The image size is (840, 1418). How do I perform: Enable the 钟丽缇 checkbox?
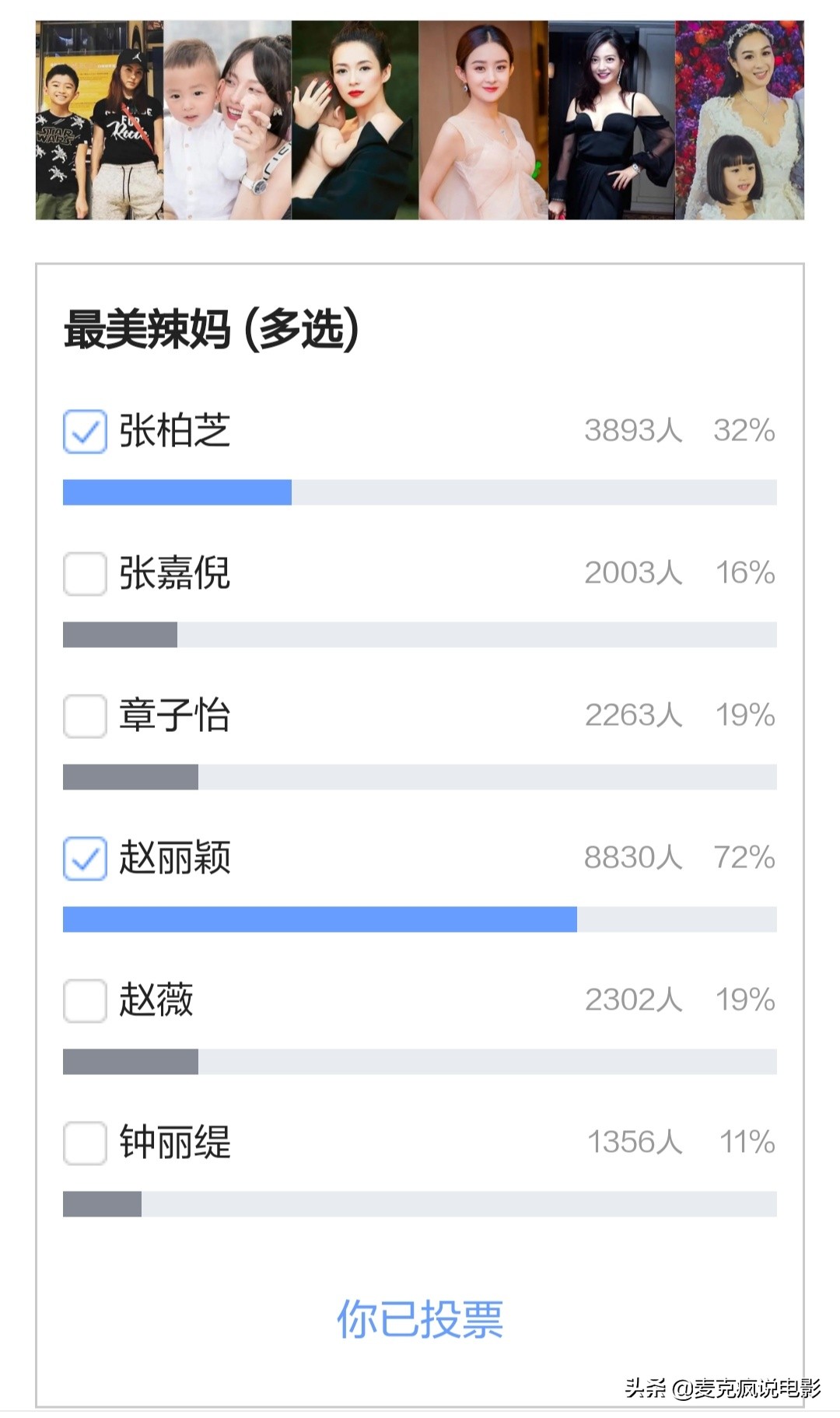point(85,1143)
